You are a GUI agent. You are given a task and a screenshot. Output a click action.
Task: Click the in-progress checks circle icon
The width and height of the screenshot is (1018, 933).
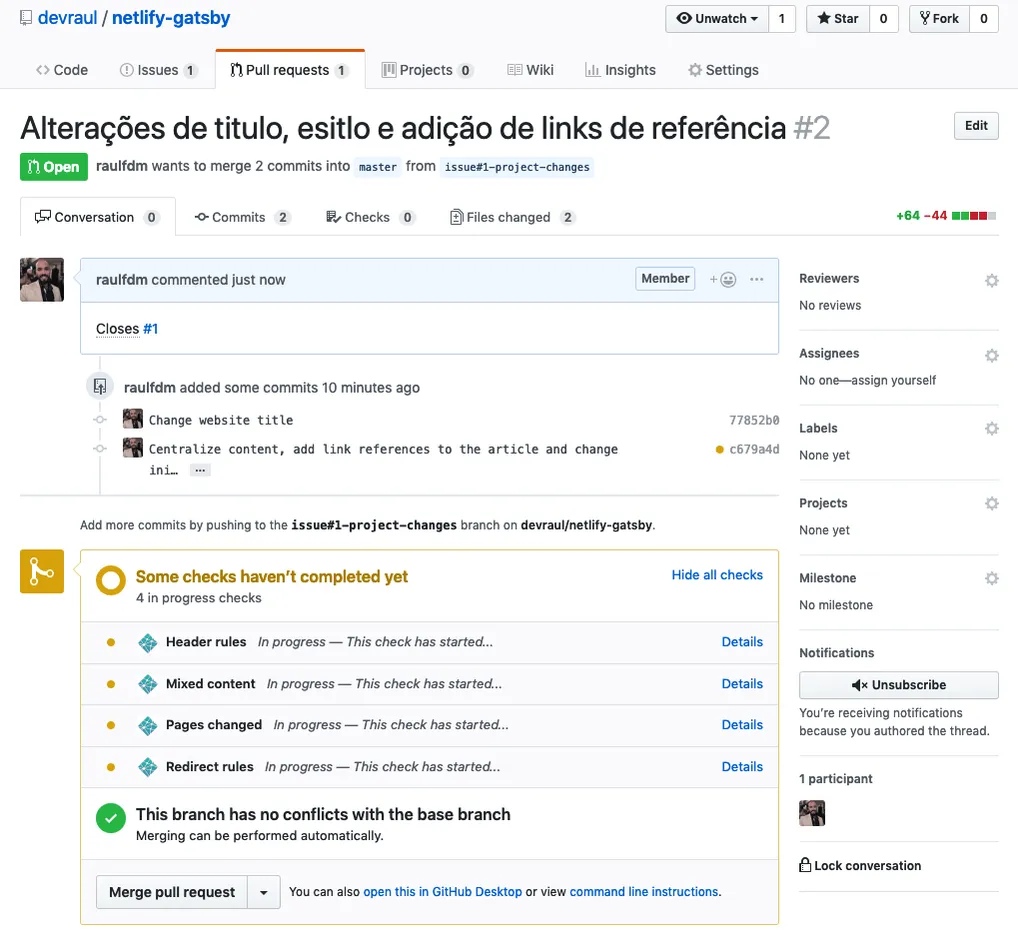pos(111,580)
